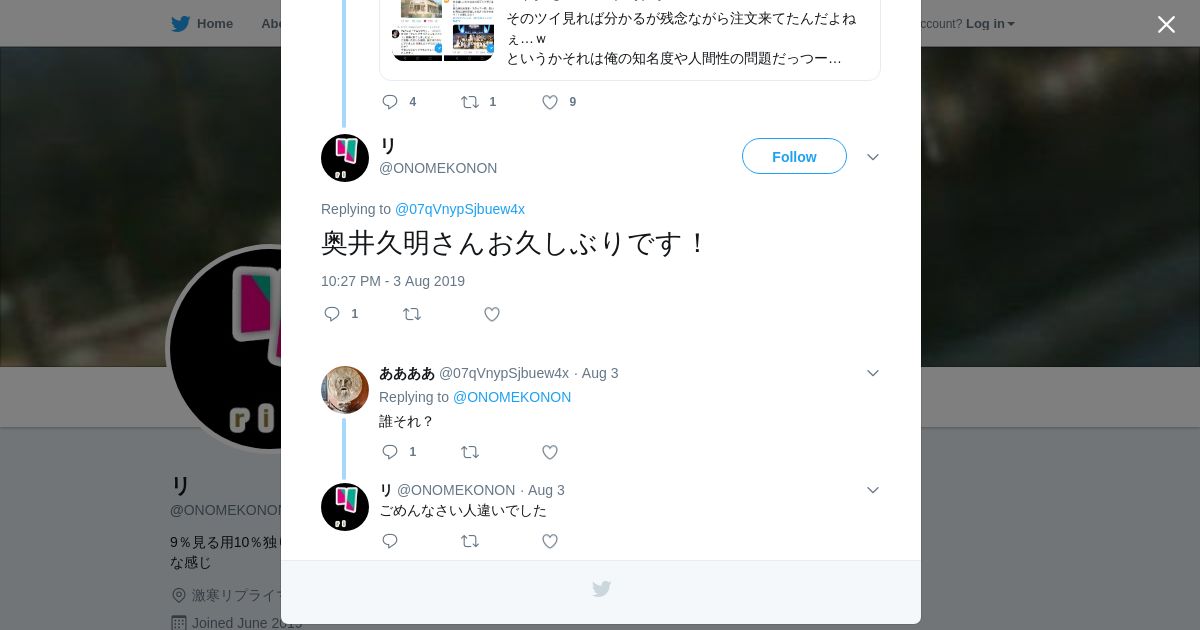Like the last tweet by リ
The height and width of the screenshot is (630, 1200).
tap(550, 541)
